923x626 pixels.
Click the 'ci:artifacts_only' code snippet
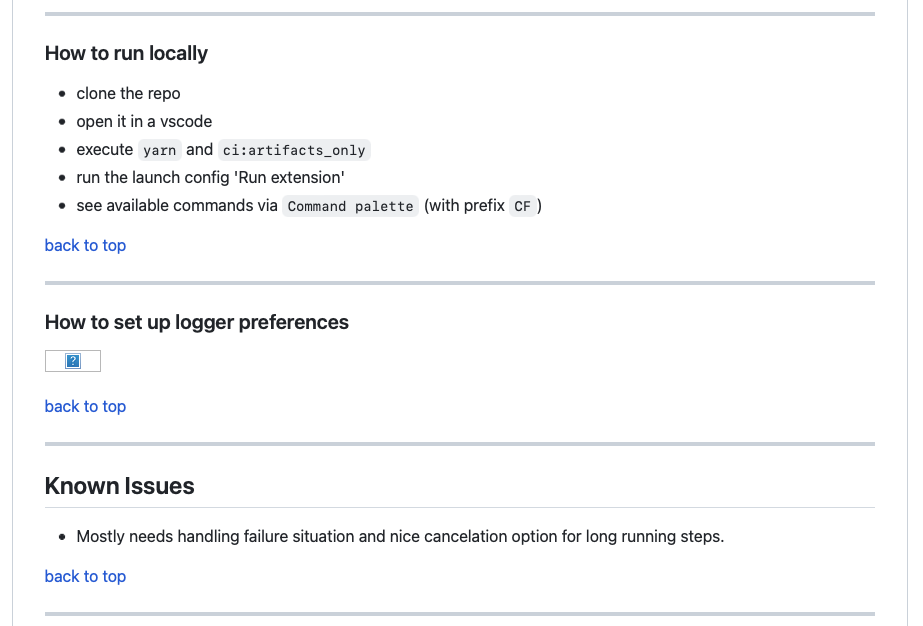tap(294, 150)
